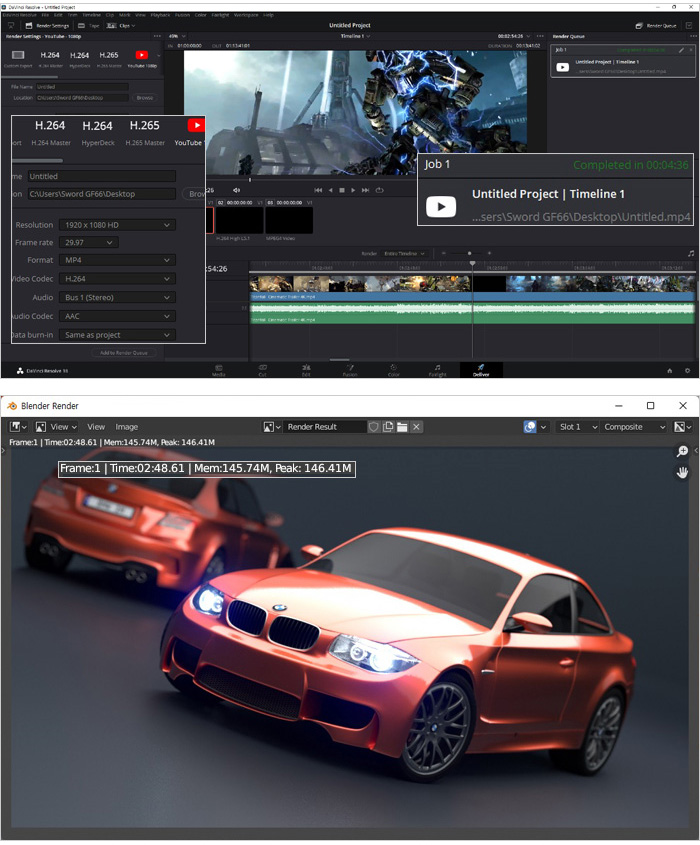Open Workspace menu in DaVinci Resolve
The width and height of the screenshot is (700, 845).
(x=246, y=15)
